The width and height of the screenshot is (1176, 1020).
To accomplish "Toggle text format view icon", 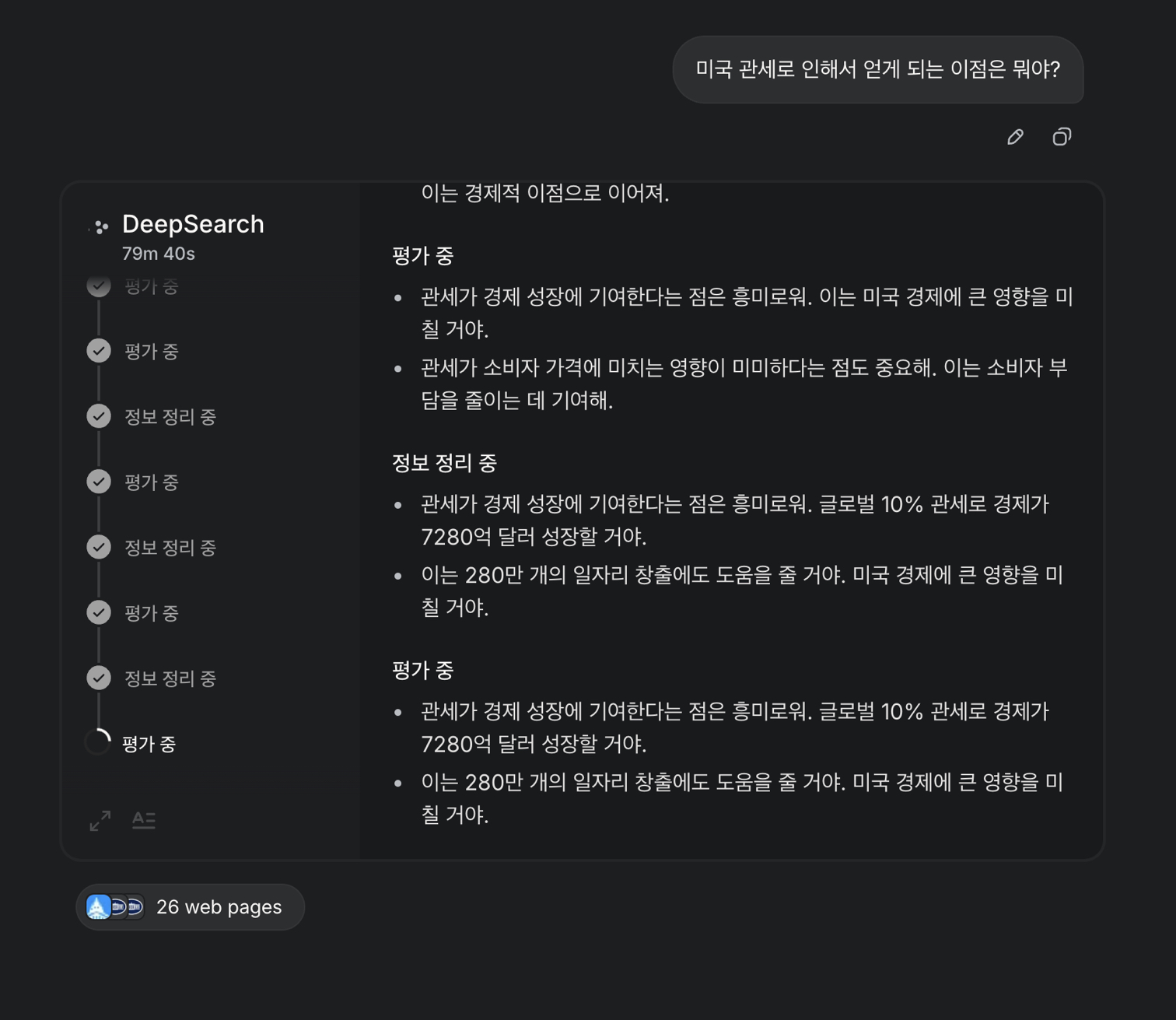I will click(x=144, y=820).
